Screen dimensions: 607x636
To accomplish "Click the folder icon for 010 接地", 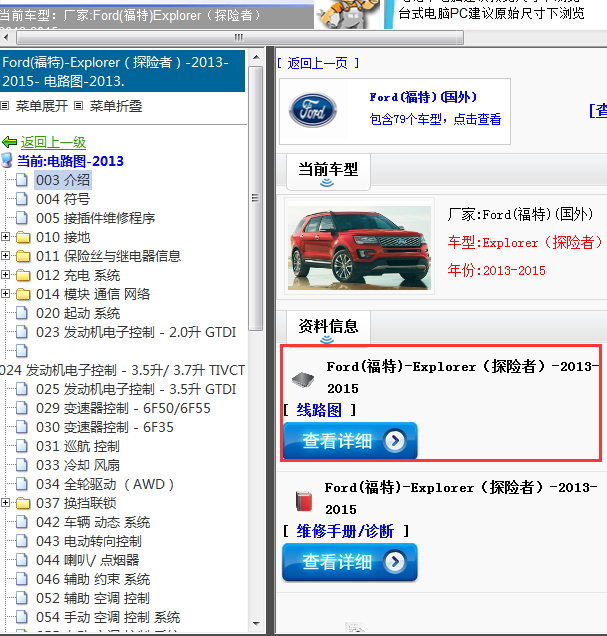I will click(23, 237).
